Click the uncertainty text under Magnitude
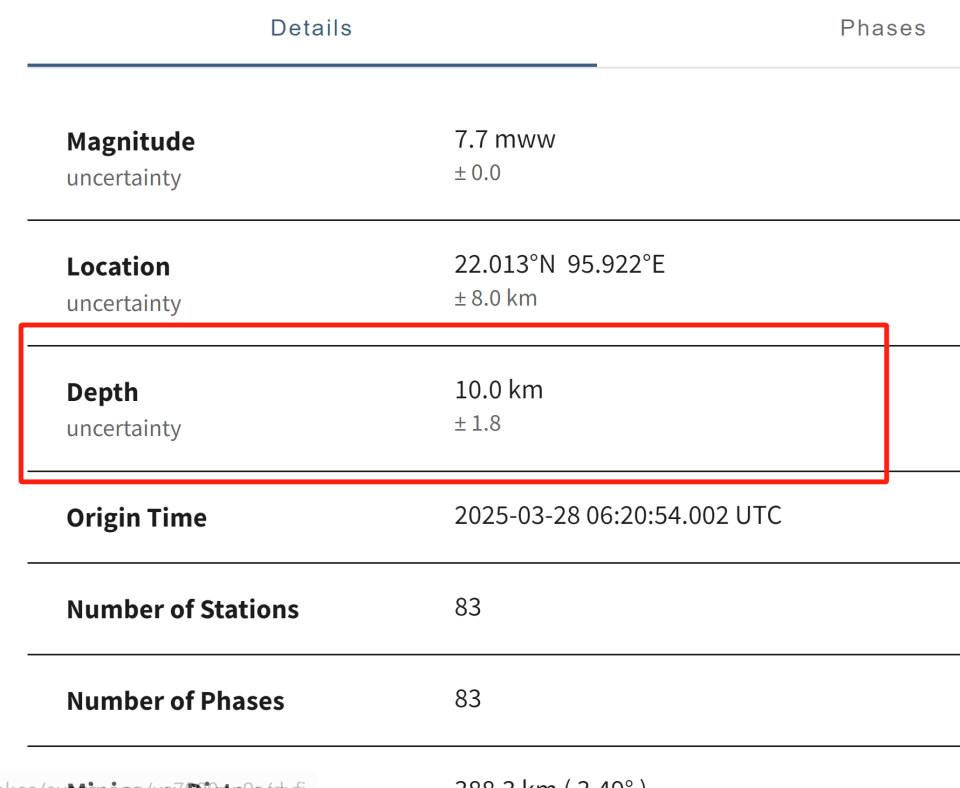This screenshot has width=960, height=788. tap(123, 179)
